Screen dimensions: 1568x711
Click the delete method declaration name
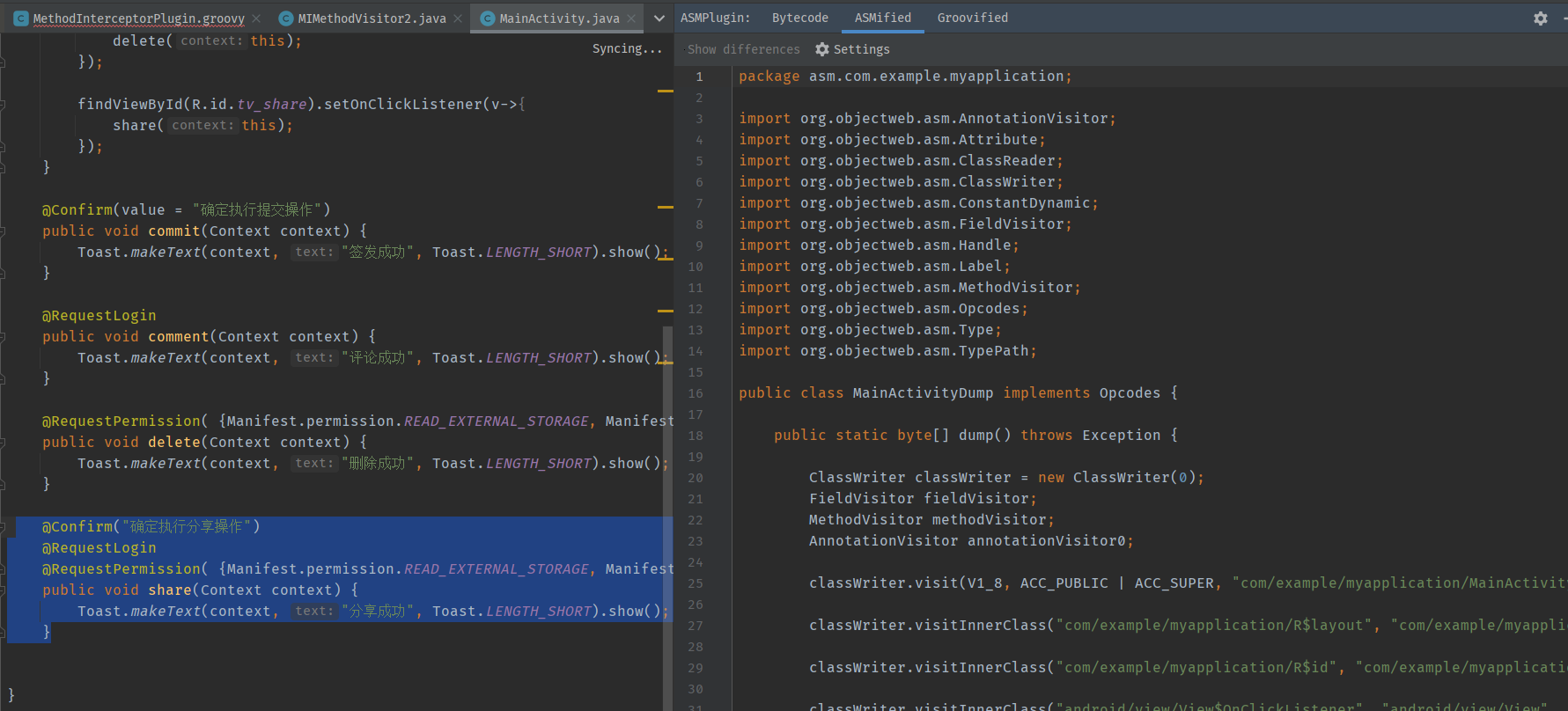pyautogui.click(x=174, y=443)
